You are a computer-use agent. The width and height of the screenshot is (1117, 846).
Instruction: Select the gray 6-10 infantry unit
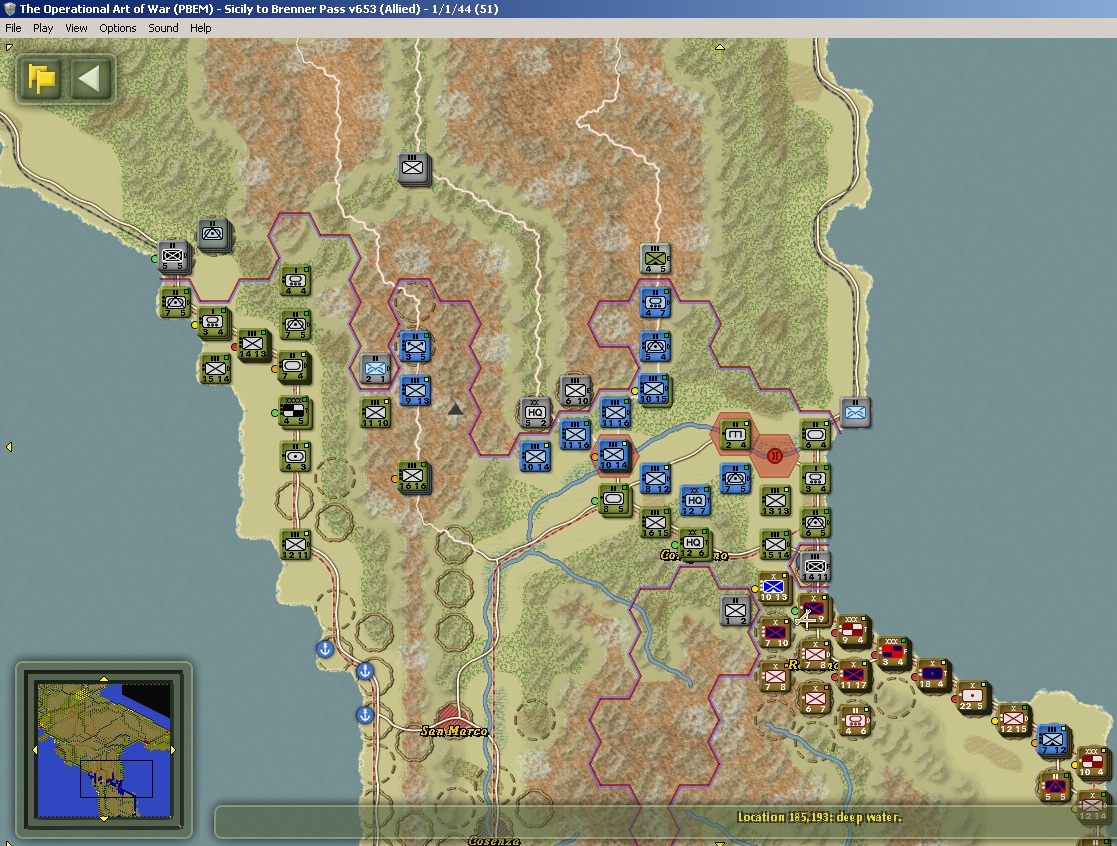pyautogui.click(x=576, y=391)
